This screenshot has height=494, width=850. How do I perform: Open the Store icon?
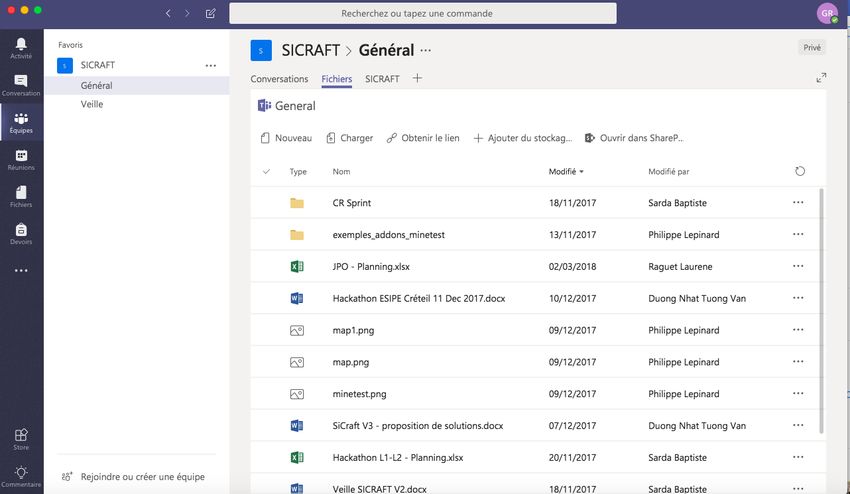(21, 439)
